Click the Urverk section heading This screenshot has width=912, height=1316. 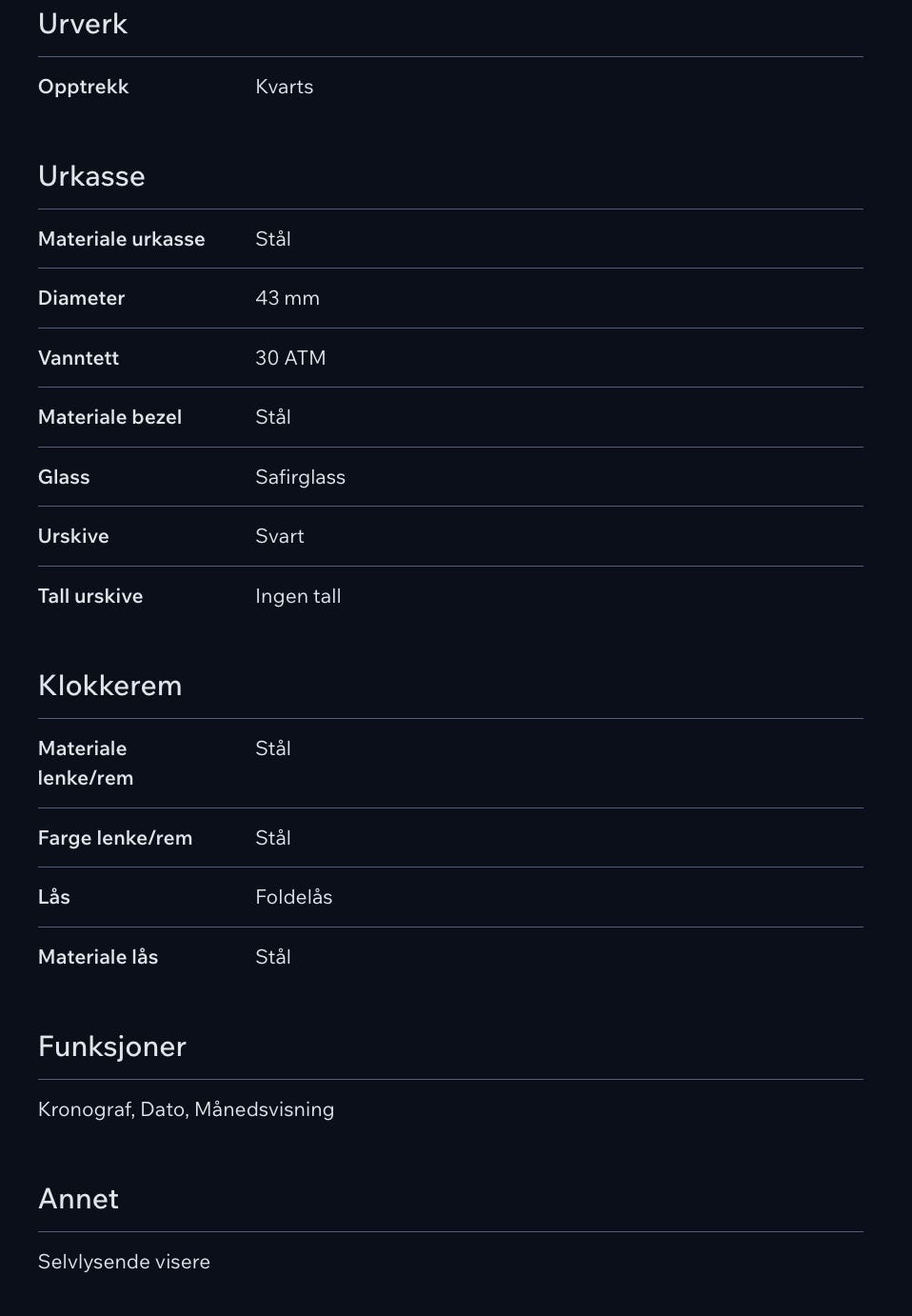[x=83, y=24]
